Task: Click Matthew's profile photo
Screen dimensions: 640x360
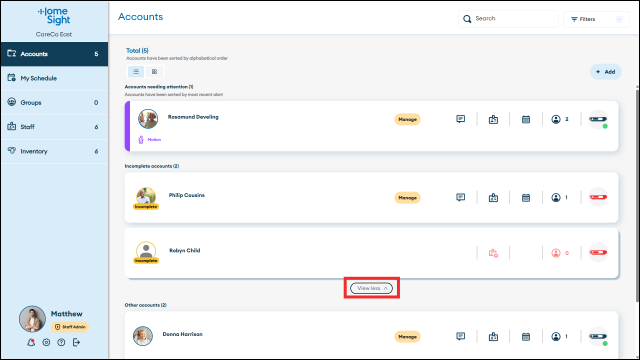Action: [x=32, y=319]
